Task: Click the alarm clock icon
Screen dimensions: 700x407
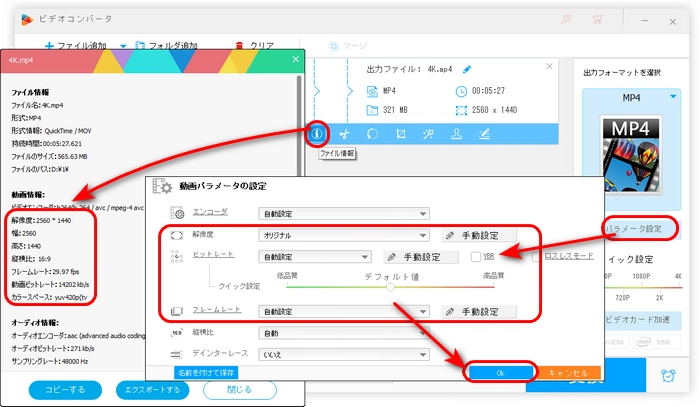Action: pyautogui.click(x=668, y=375)
